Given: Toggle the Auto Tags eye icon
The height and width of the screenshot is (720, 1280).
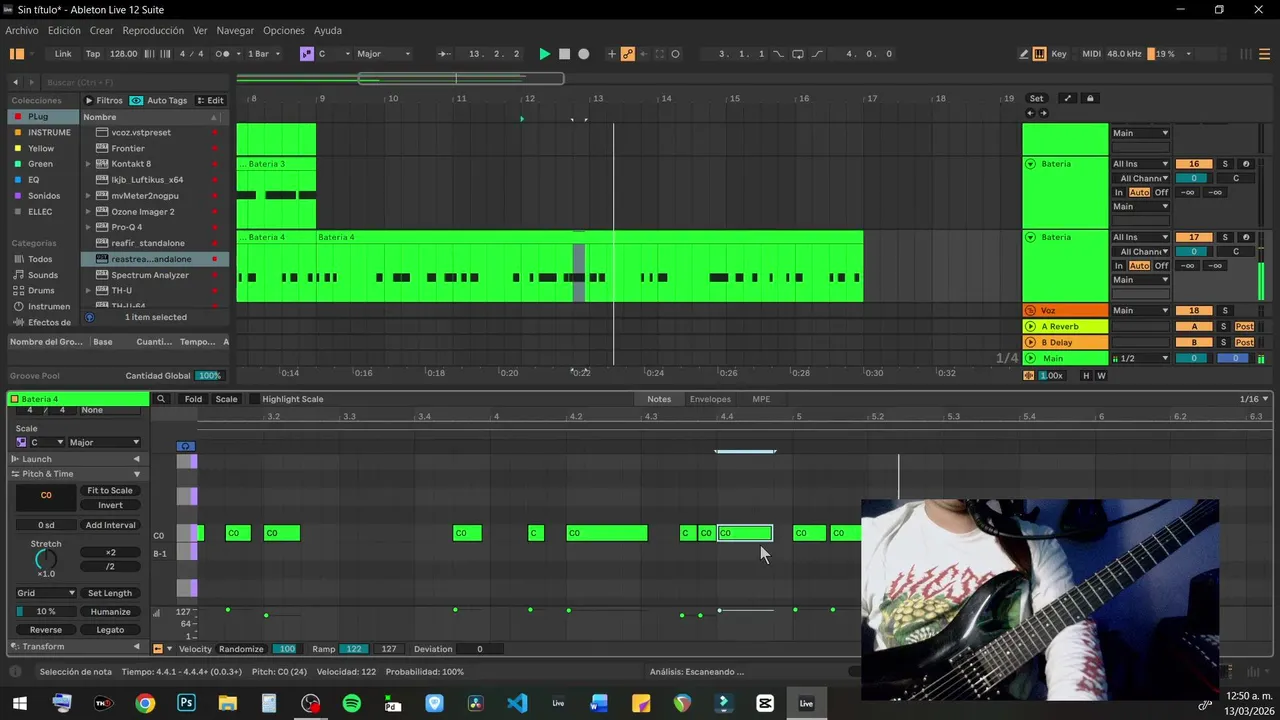Looking at the screenshot, I should click(138, 100).
